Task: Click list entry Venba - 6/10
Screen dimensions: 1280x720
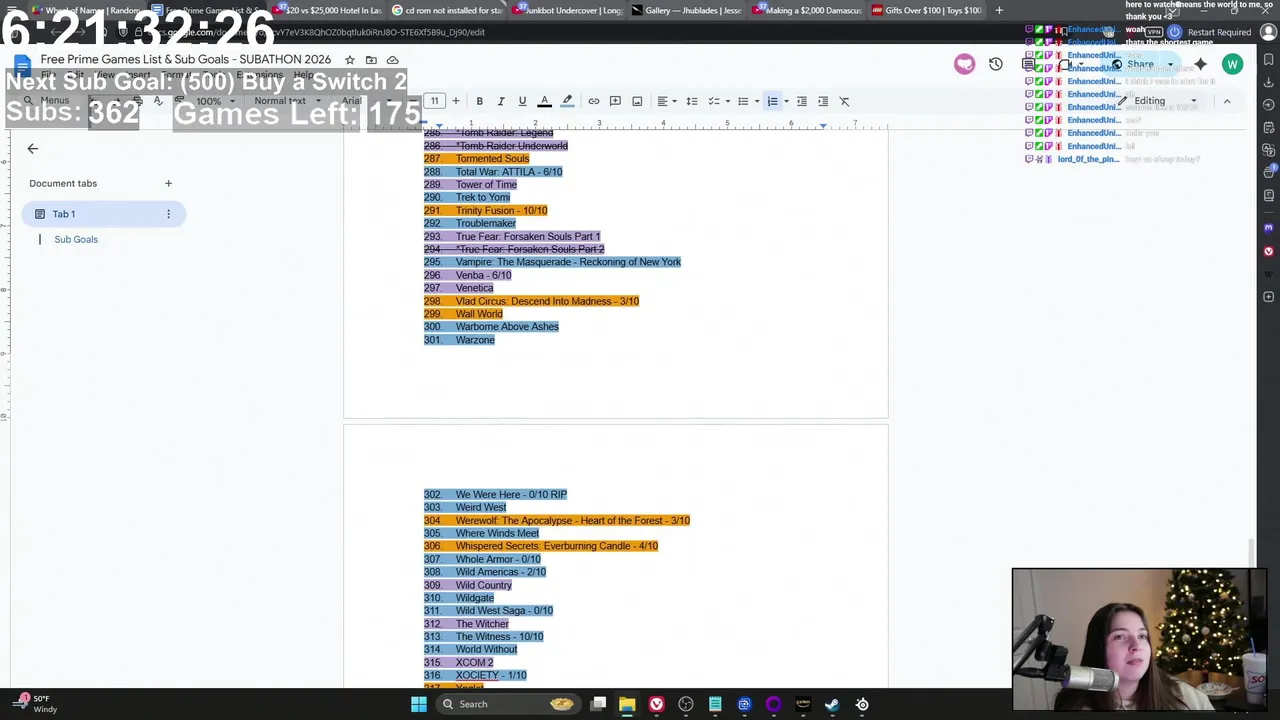Action: click(x=483, y=275)
